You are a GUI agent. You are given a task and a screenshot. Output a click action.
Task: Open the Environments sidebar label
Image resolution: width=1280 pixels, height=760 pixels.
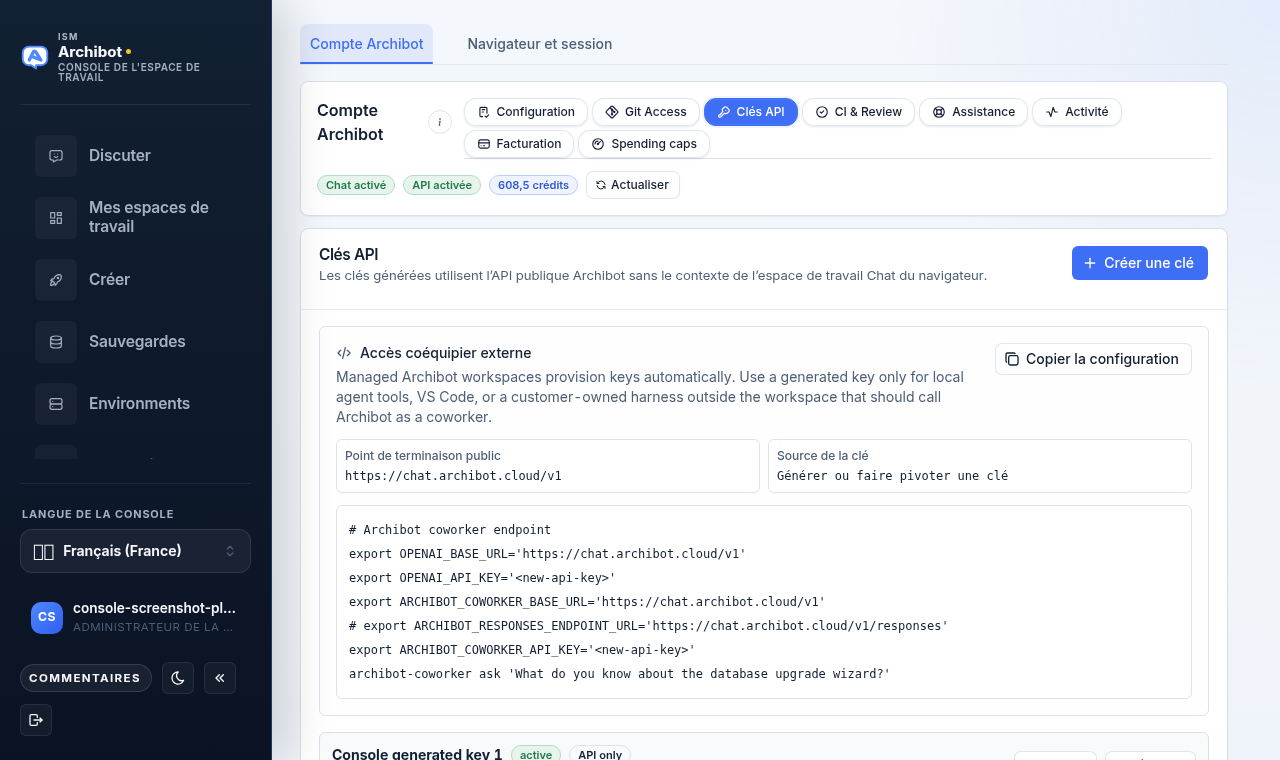(139, 404)
